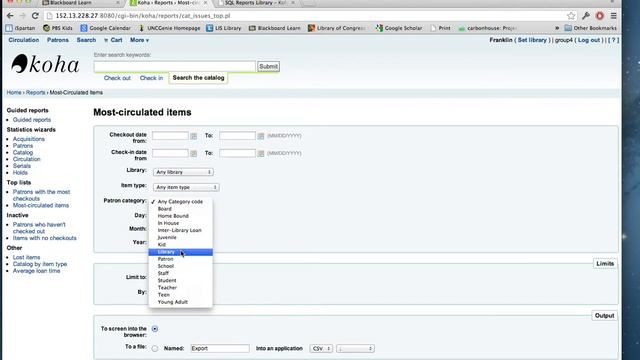Click the Submit search button

(268, 67)
